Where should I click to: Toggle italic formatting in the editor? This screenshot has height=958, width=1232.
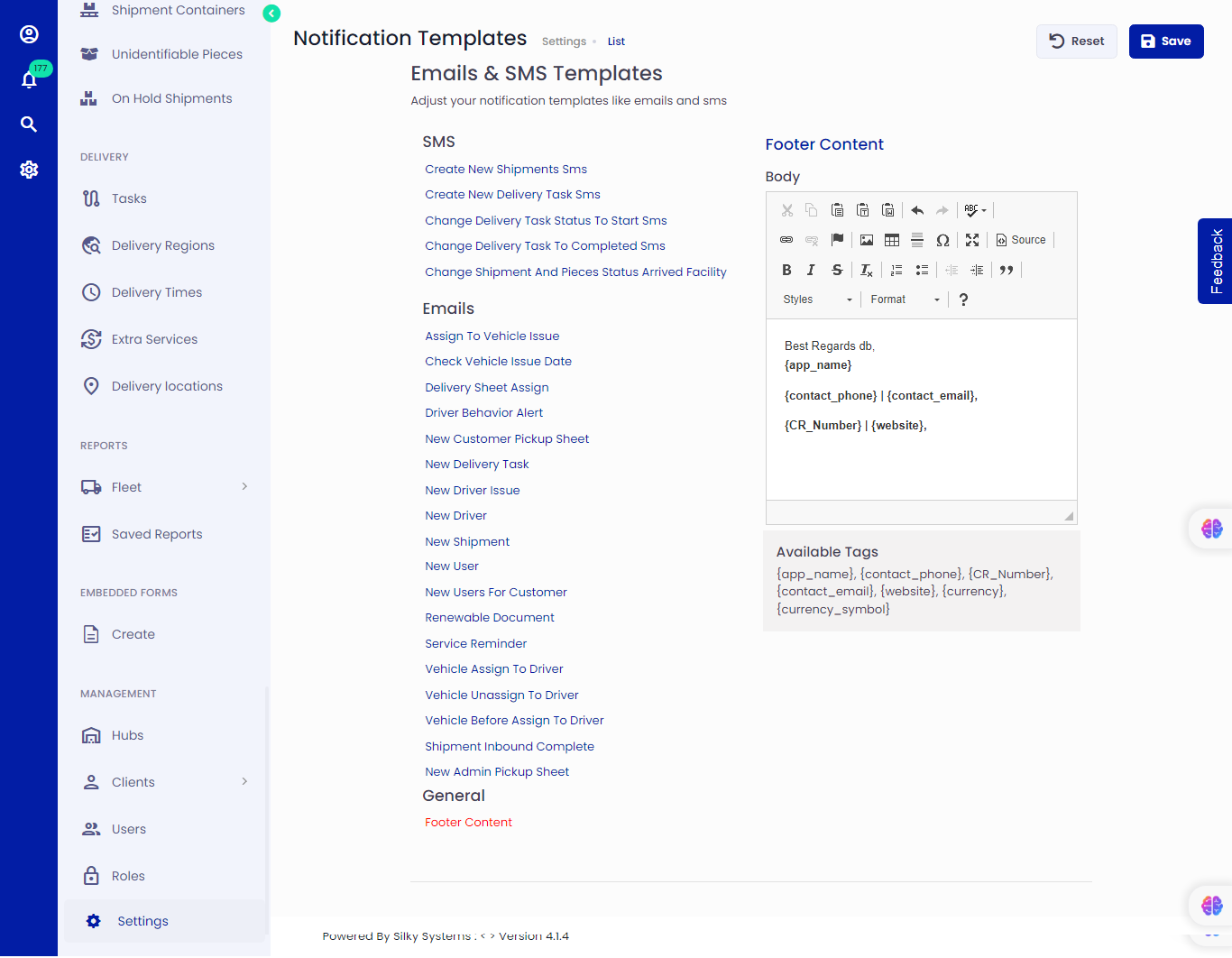coord(810,270)
